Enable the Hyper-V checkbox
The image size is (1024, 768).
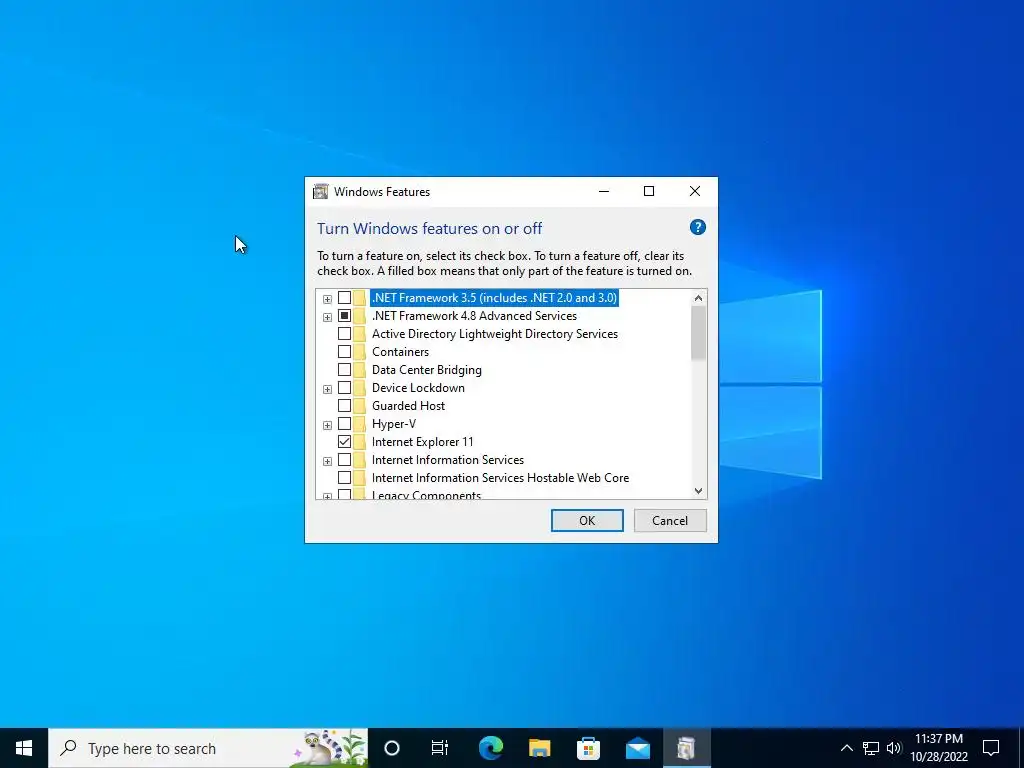[344, 424]
